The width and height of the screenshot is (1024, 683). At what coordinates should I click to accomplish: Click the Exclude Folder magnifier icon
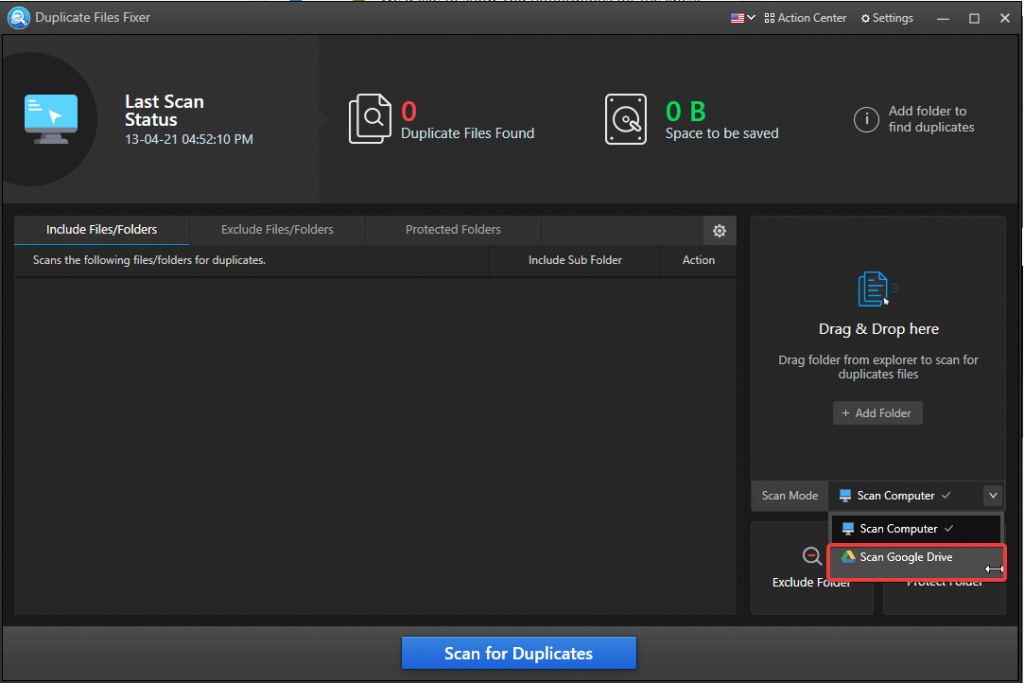point(812,556)
